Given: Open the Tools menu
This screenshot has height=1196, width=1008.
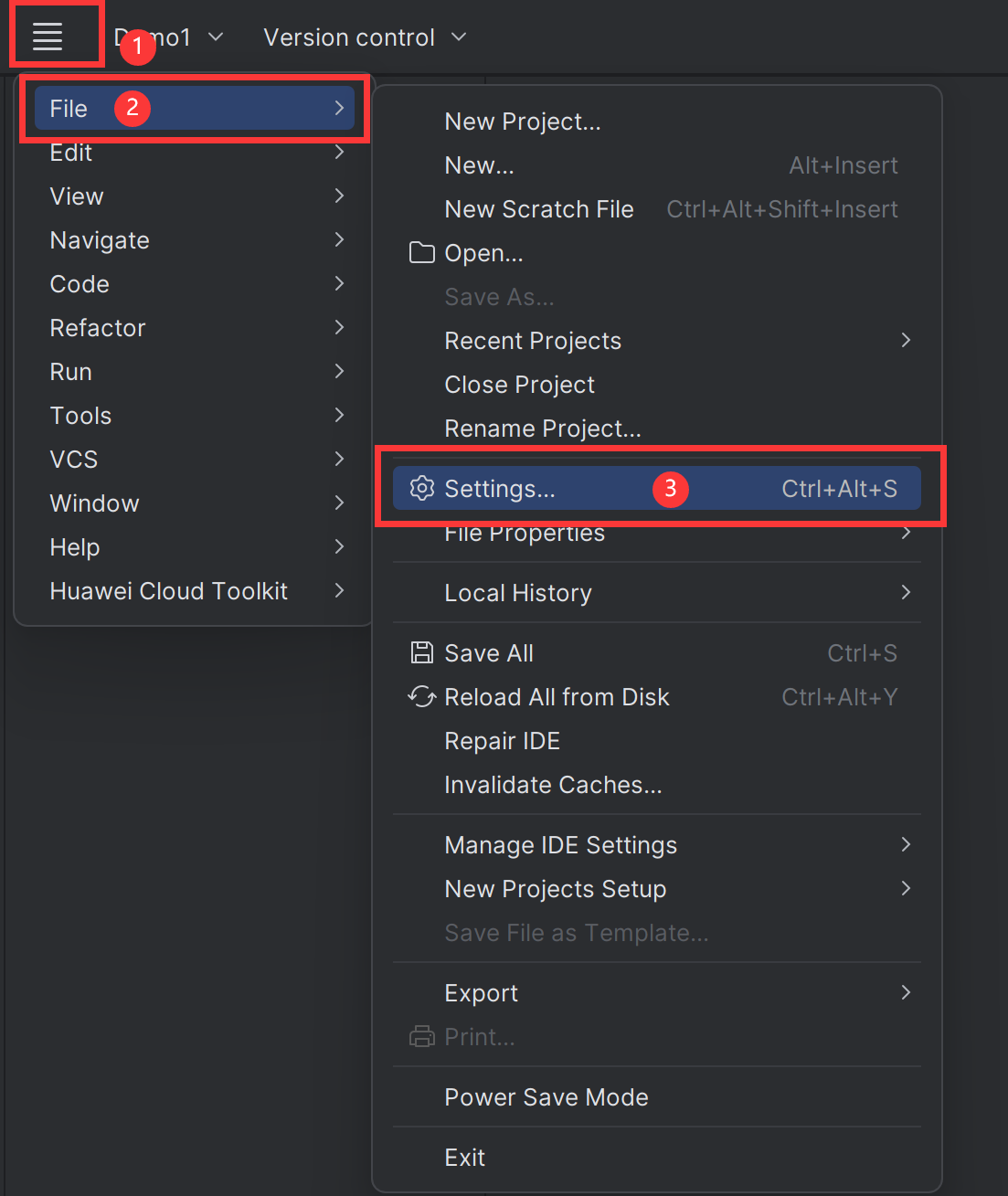Looking at the screenshot, I should (80, 415).
